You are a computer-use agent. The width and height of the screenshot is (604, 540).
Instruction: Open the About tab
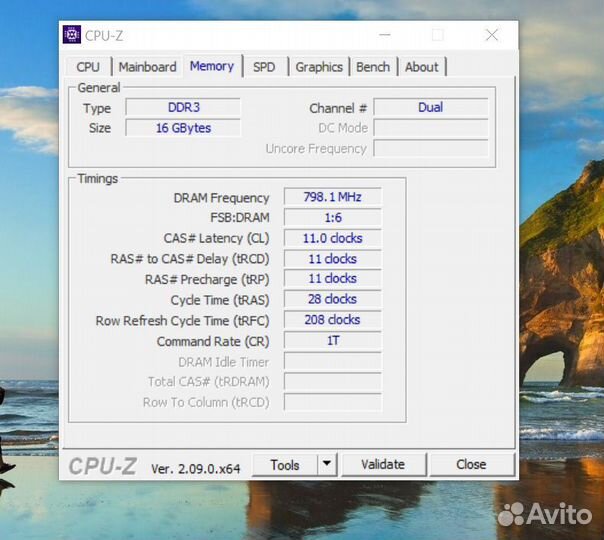(421, 67)
